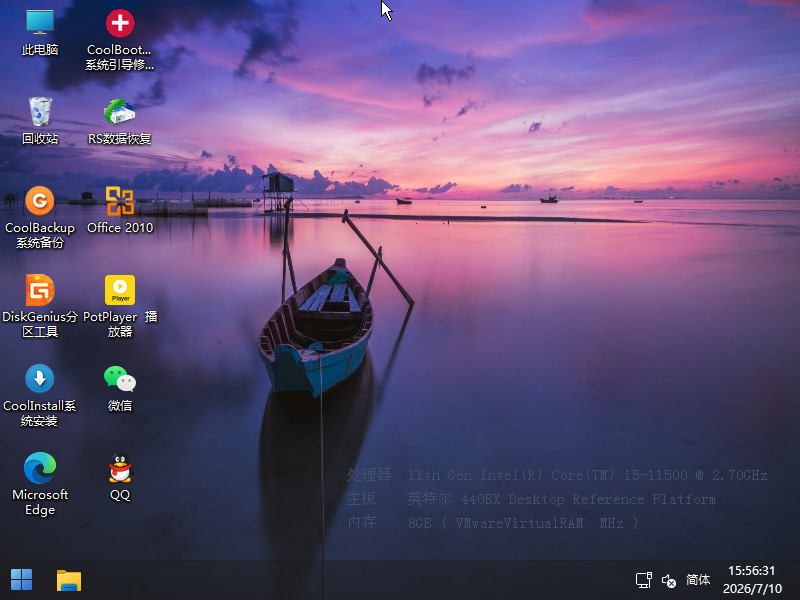Image resolution: width=800 pixels, height=600 pixels.
Task: Click the muted volume tray icon
Action: pyautogui.click(x=669, y=581)
